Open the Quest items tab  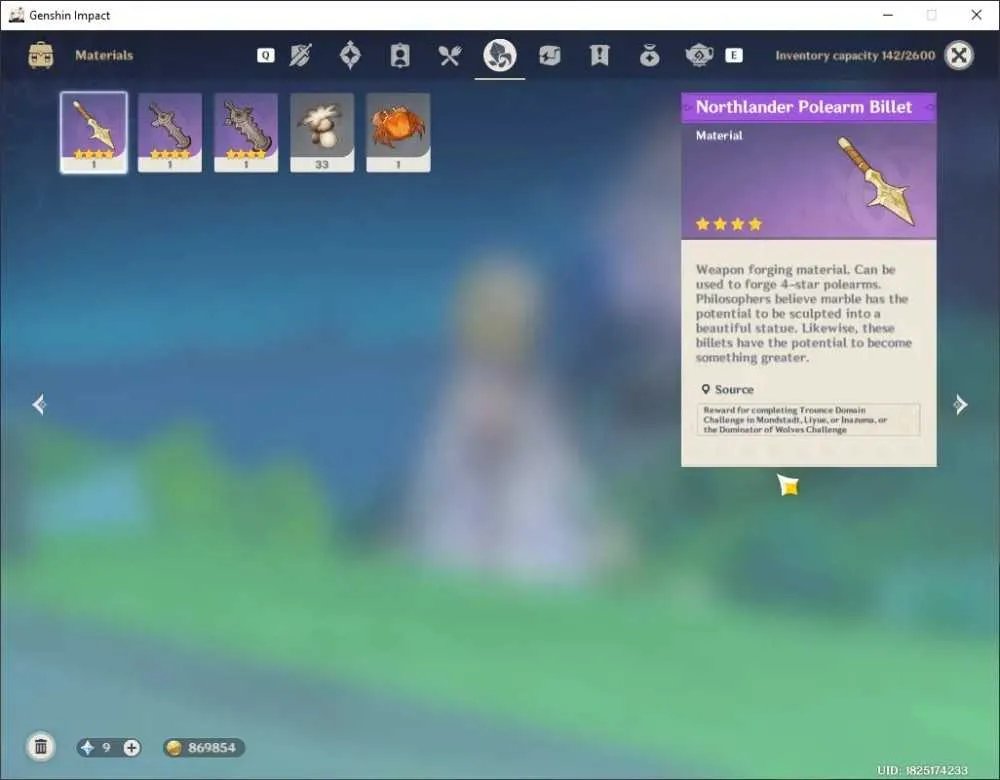tap(599, 55)
